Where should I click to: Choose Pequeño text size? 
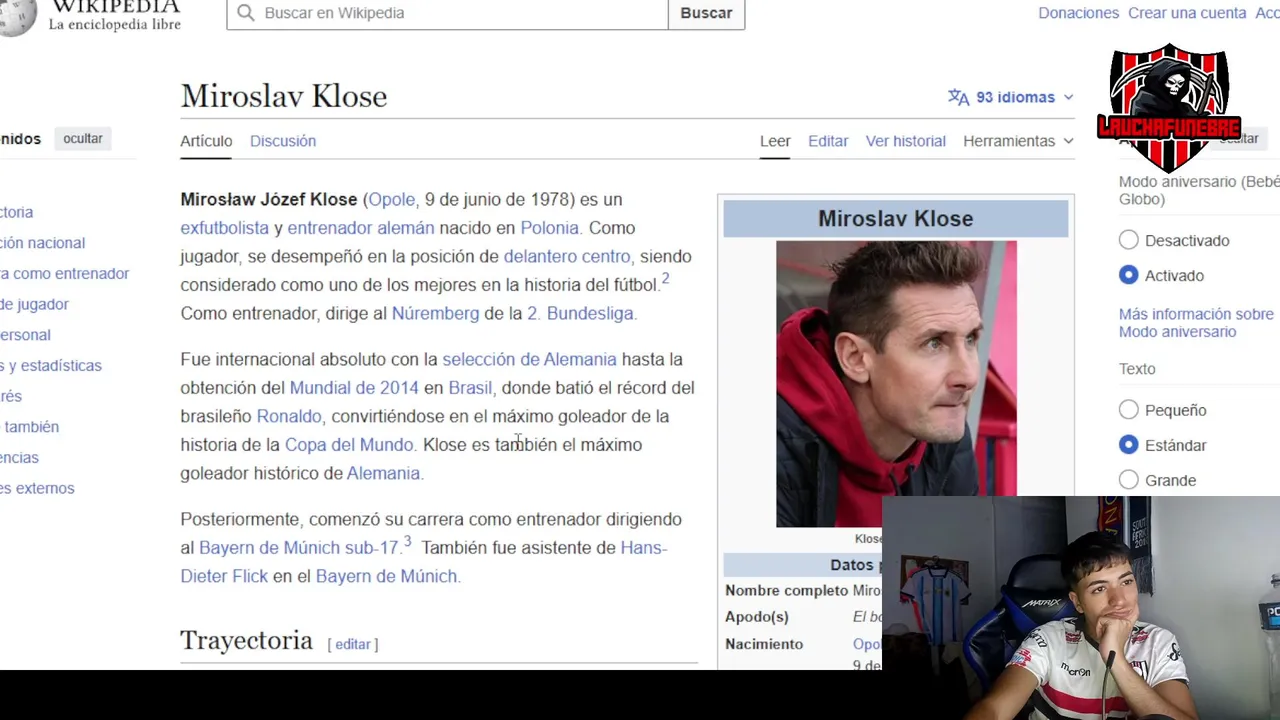1129,410
